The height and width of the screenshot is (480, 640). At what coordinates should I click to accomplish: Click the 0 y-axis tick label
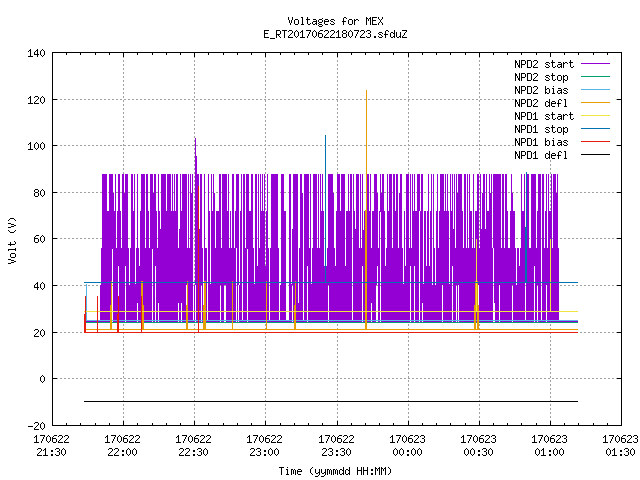click(42, 379)
